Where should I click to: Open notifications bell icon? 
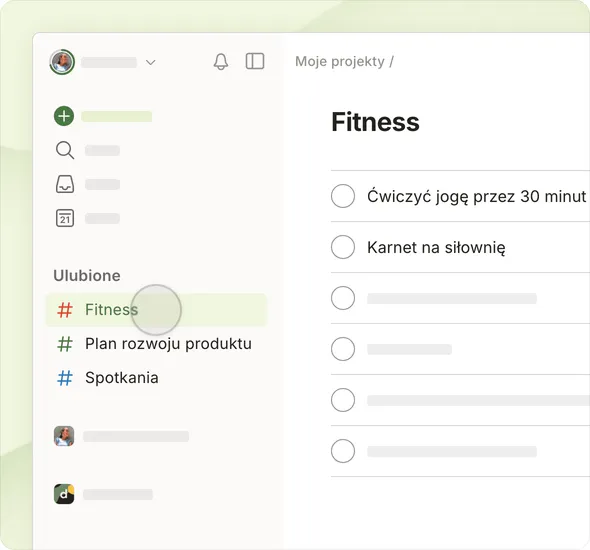pyautogui.click(x=221, y=61)
